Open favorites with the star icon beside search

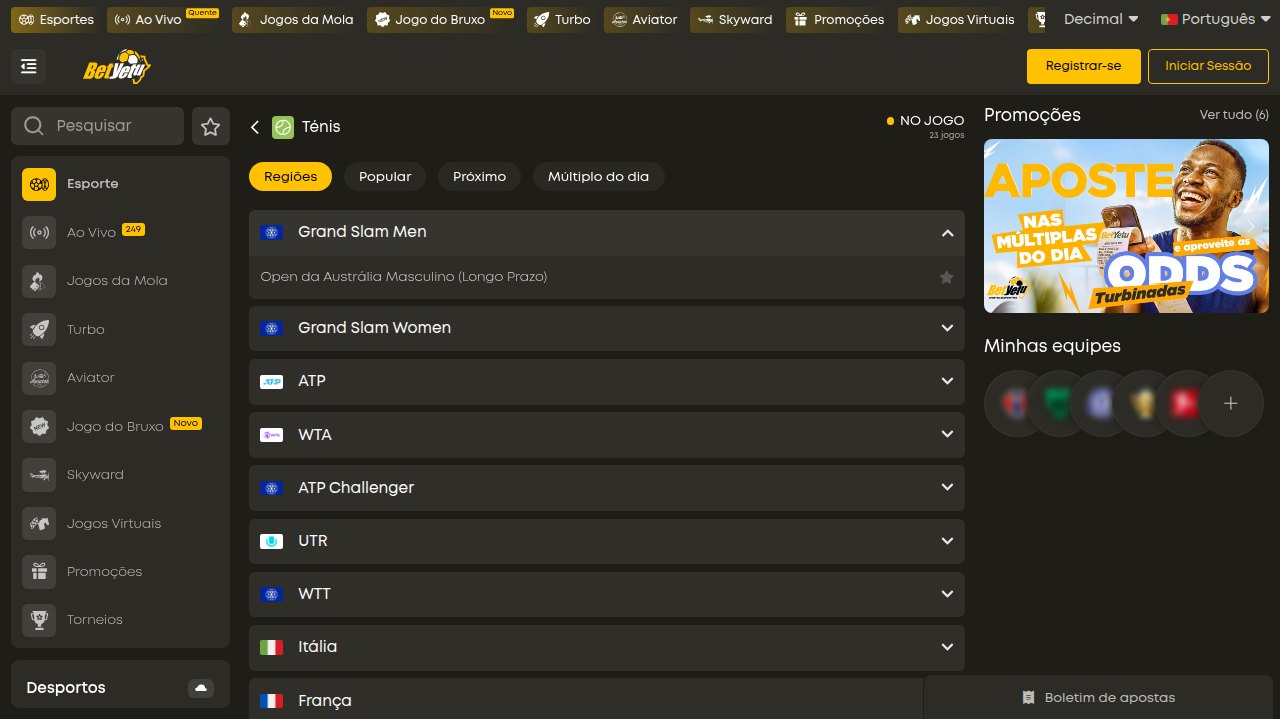tap(210, 126)
